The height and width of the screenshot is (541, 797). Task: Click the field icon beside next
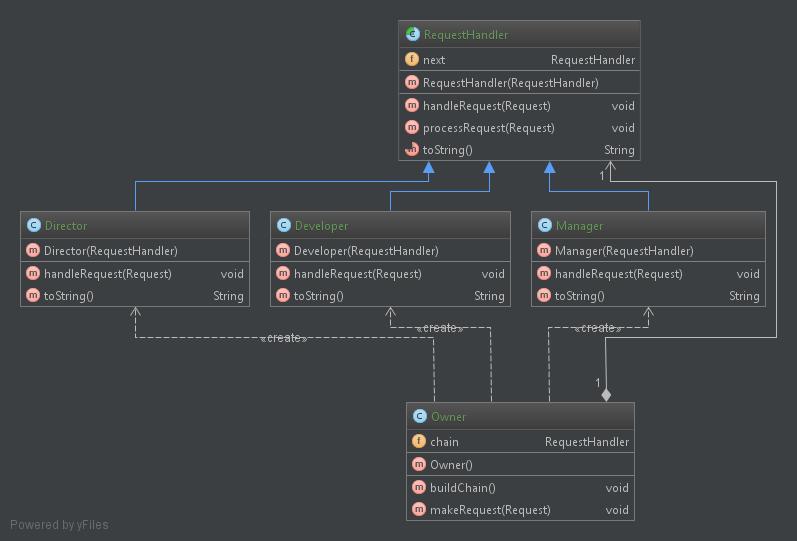[x=412, y=59]
